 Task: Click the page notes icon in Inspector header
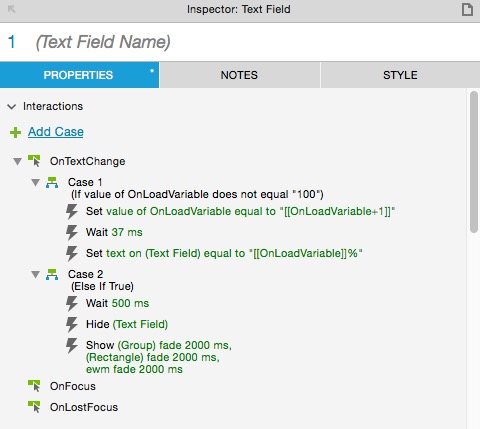(x=467, y=9)
